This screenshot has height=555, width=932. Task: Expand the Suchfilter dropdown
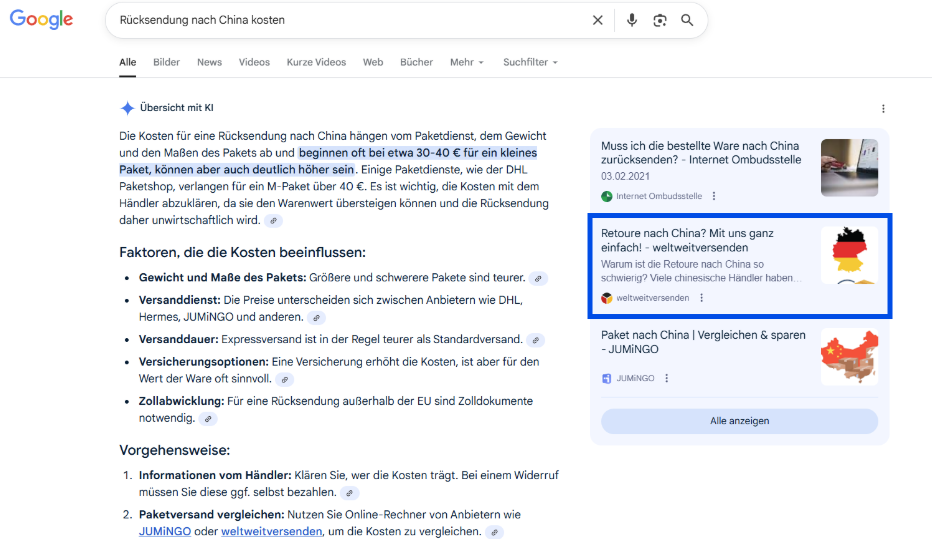530,62
